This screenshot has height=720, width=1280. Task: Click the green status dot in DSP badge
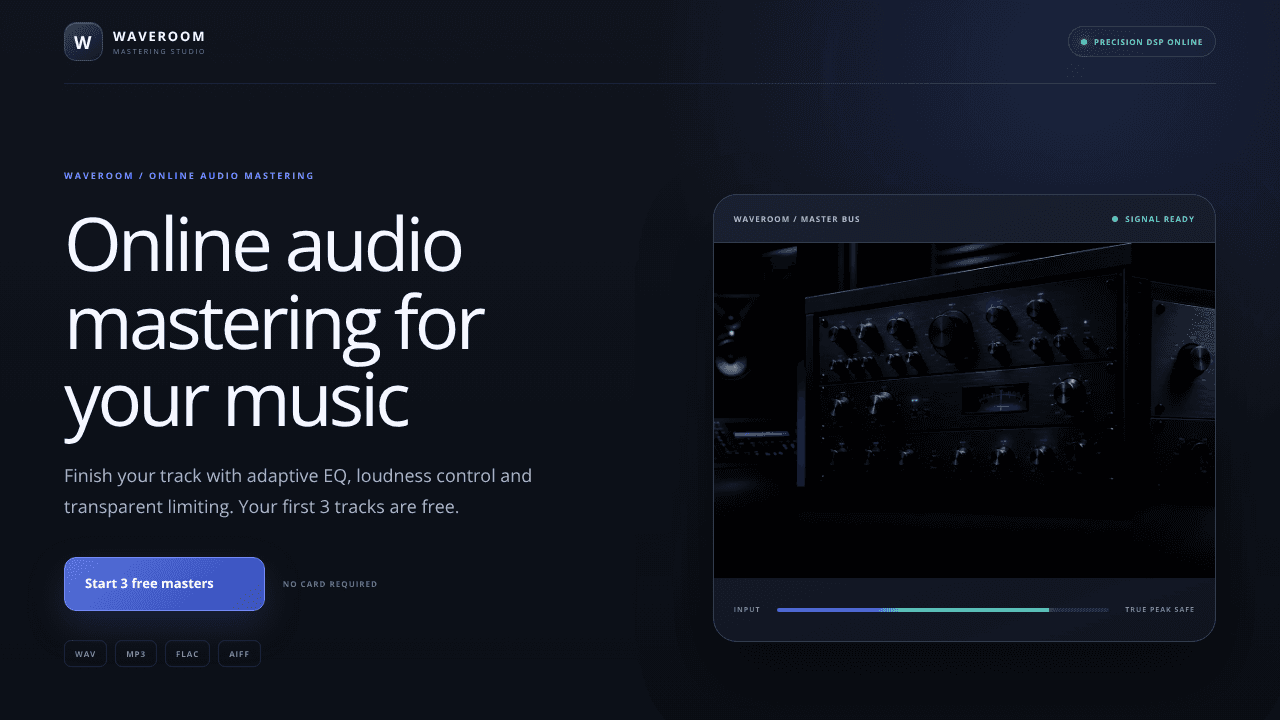tap(1084, 42)
